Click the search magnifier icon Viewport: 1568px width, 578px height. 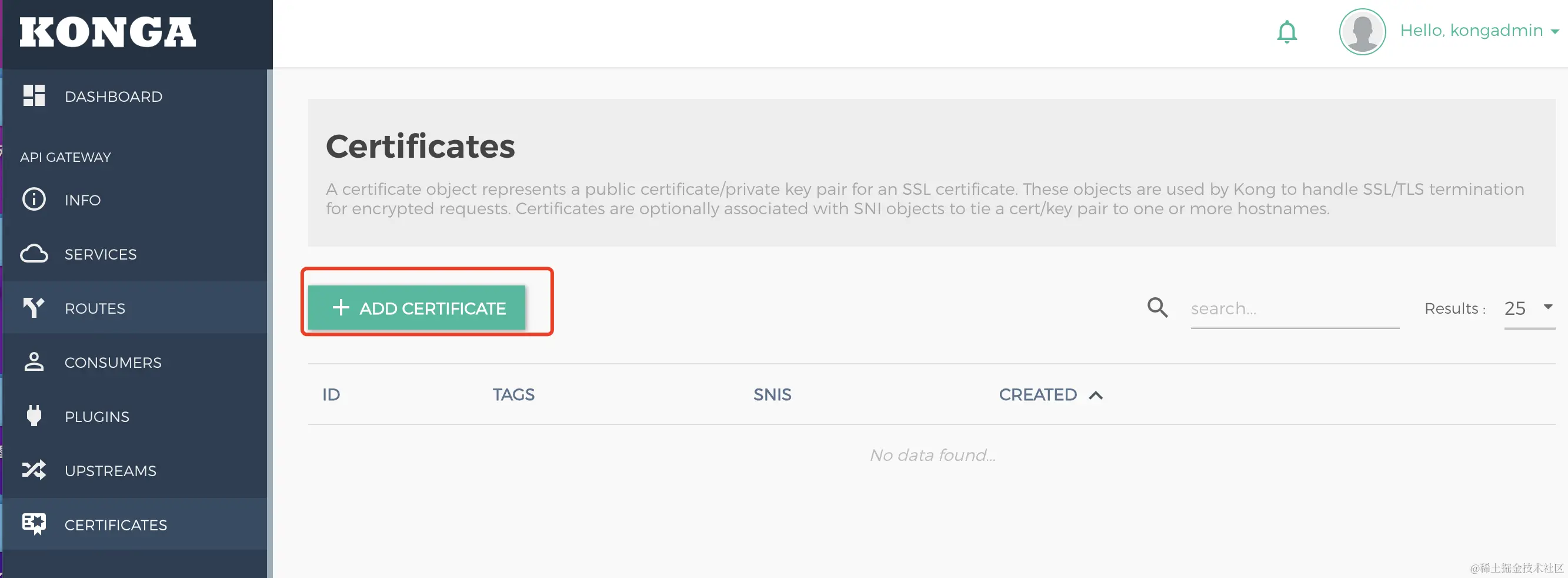point(1157,308)
